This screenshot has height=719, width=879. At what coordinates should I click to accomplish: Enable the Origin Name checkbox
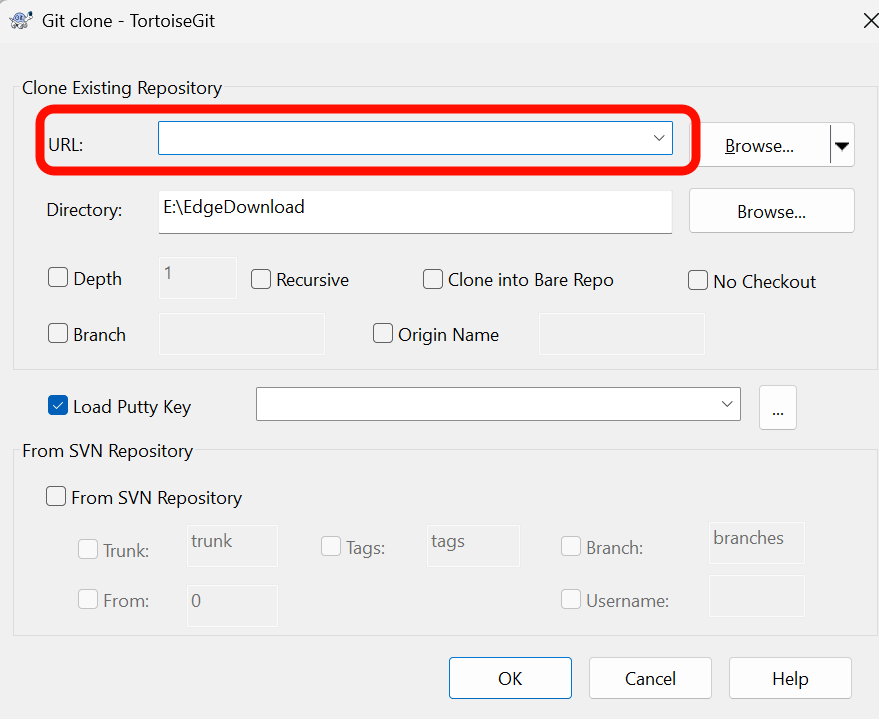[383, 333]
